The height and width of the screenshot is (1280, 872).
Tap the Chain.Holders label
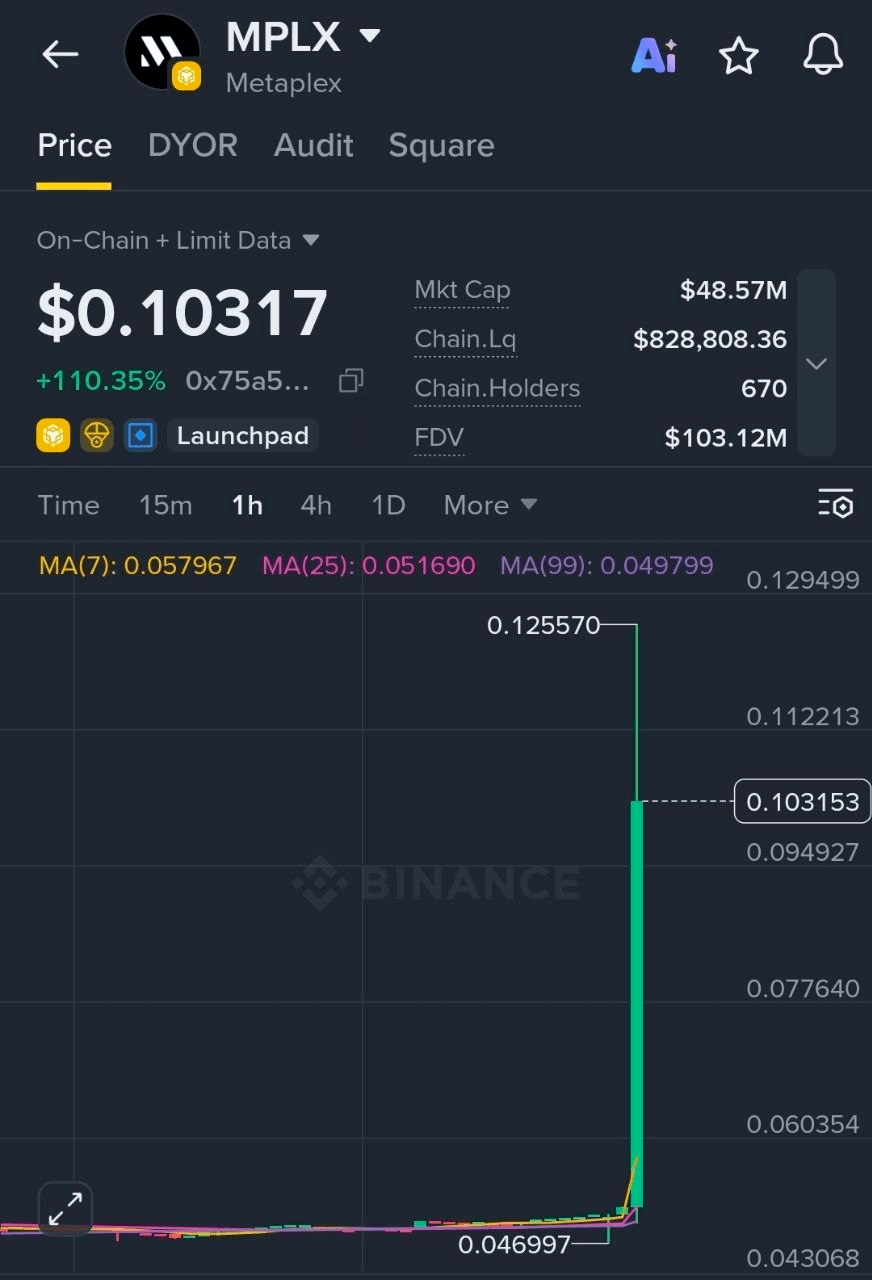[497, 389]
